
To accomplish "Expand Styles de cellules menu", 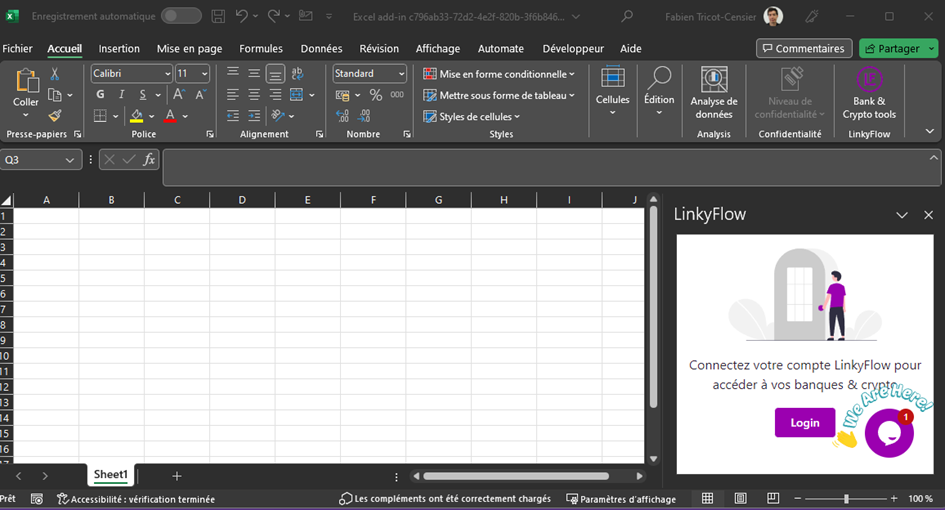I will click(x=471, y=116).
